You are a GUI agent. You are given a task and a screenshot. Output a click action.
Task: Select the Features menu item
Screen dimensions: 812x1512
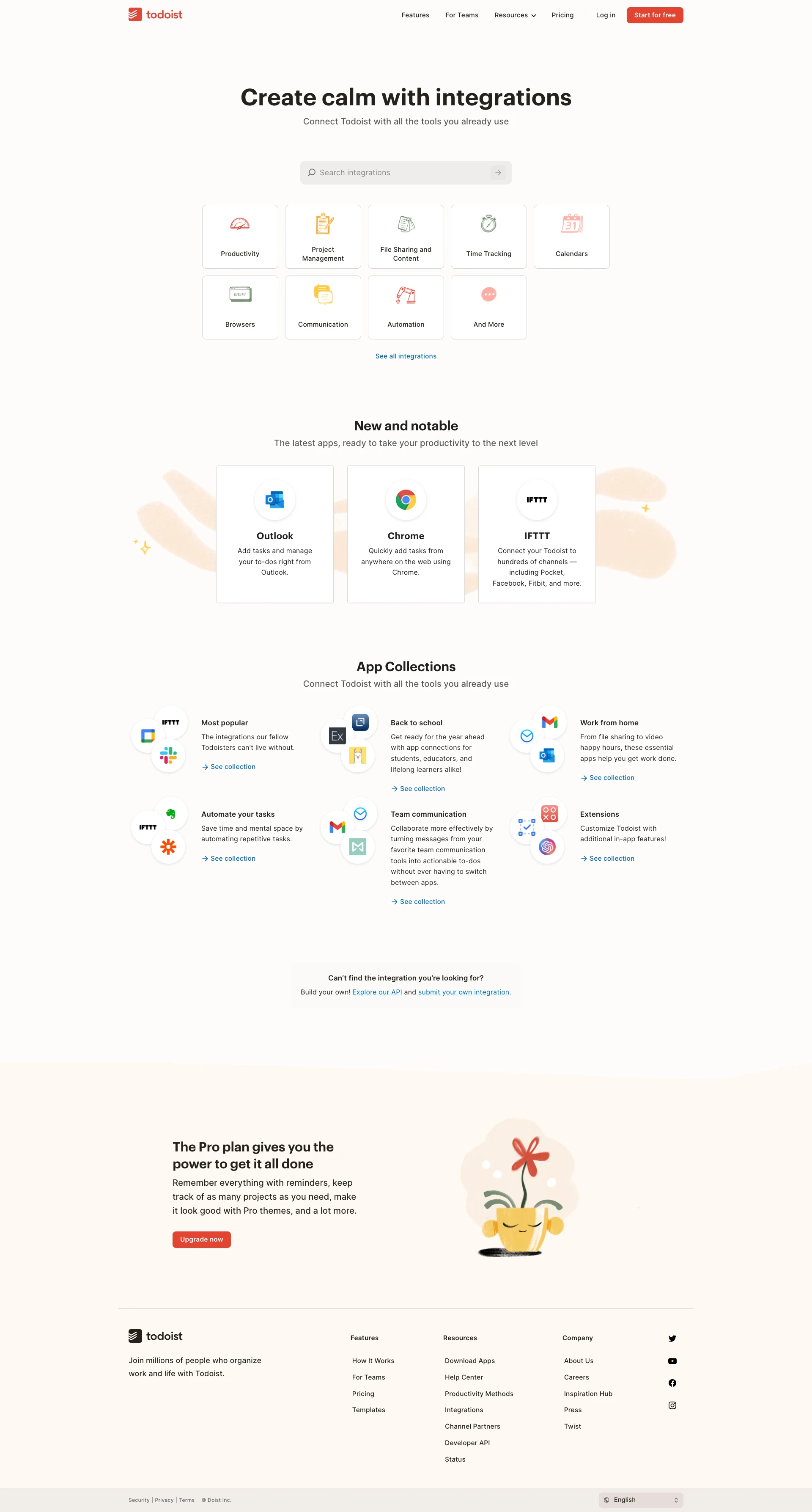tap(415, 14)
